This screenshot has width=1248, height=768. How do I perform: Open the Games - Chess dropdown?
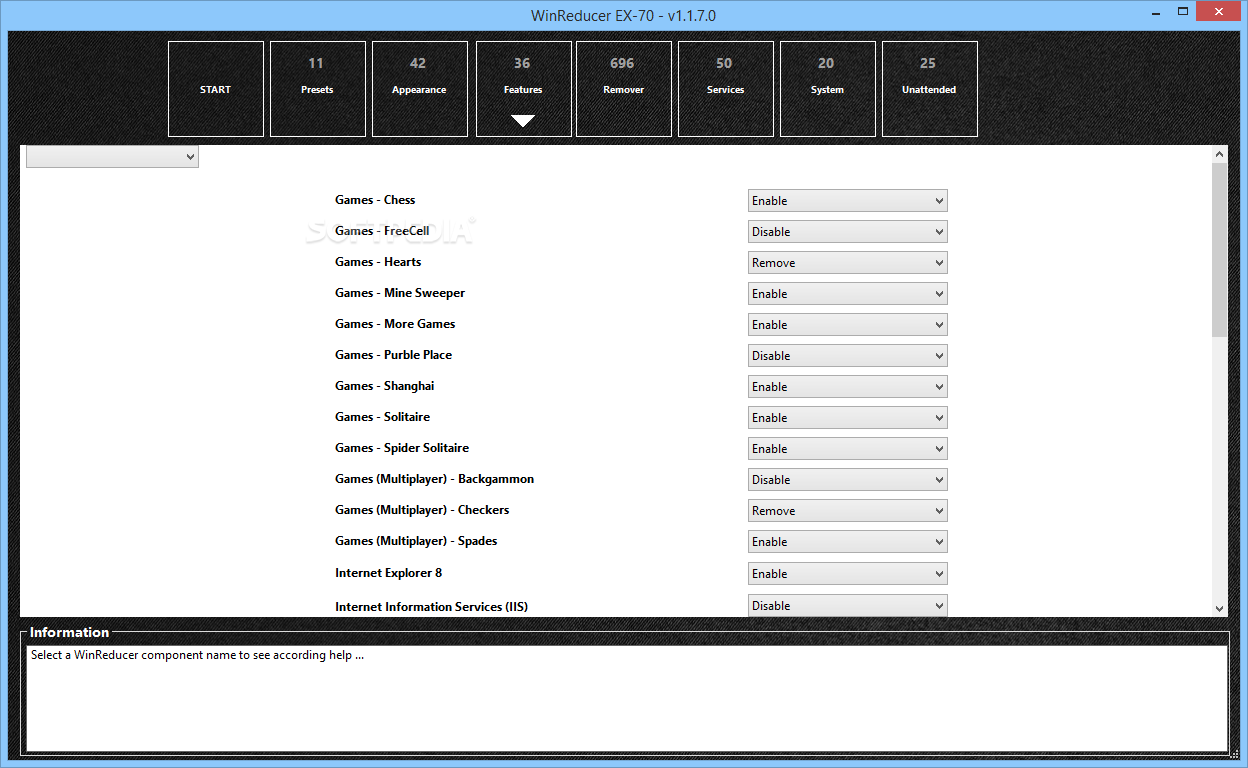[x=848, y=201]
